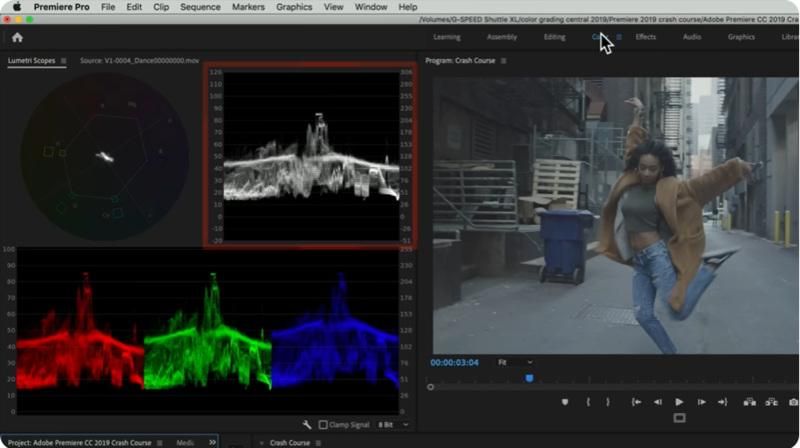Open the 8 Bit depth dropdown
Image resolution: width=800 pixels, height=448 pixels.
[393, 425]
